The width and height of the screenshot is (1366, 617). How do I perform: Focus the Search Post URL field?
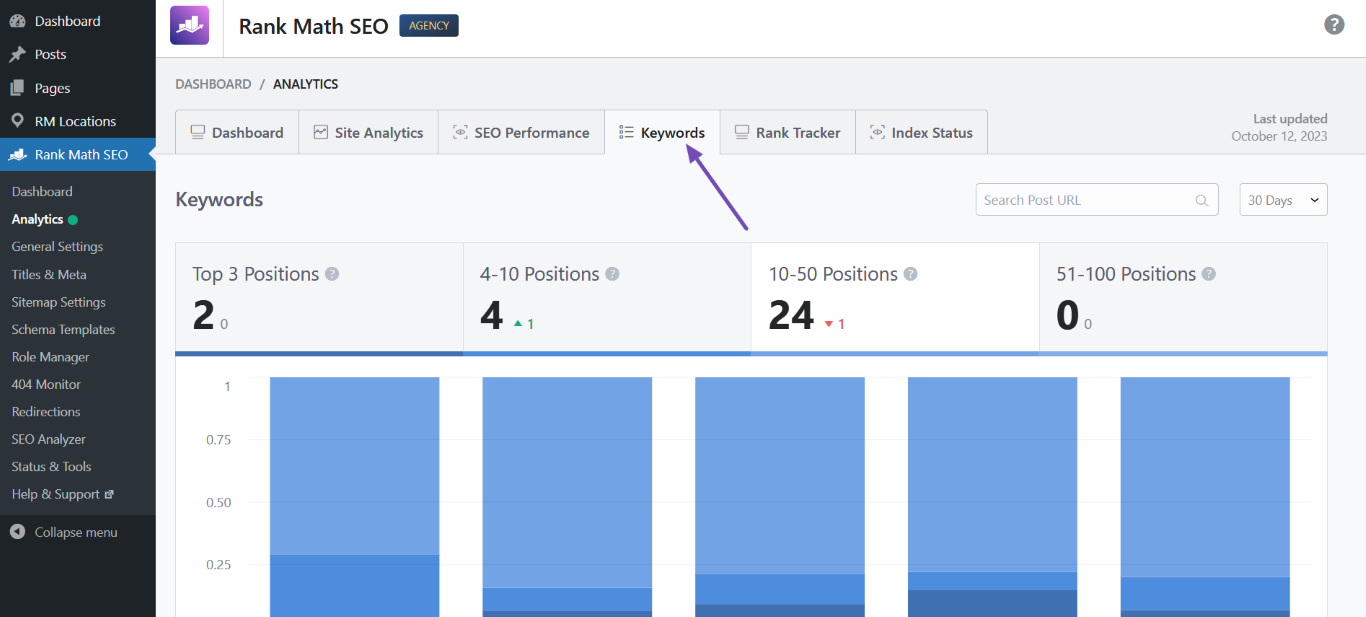[1097, 200]
